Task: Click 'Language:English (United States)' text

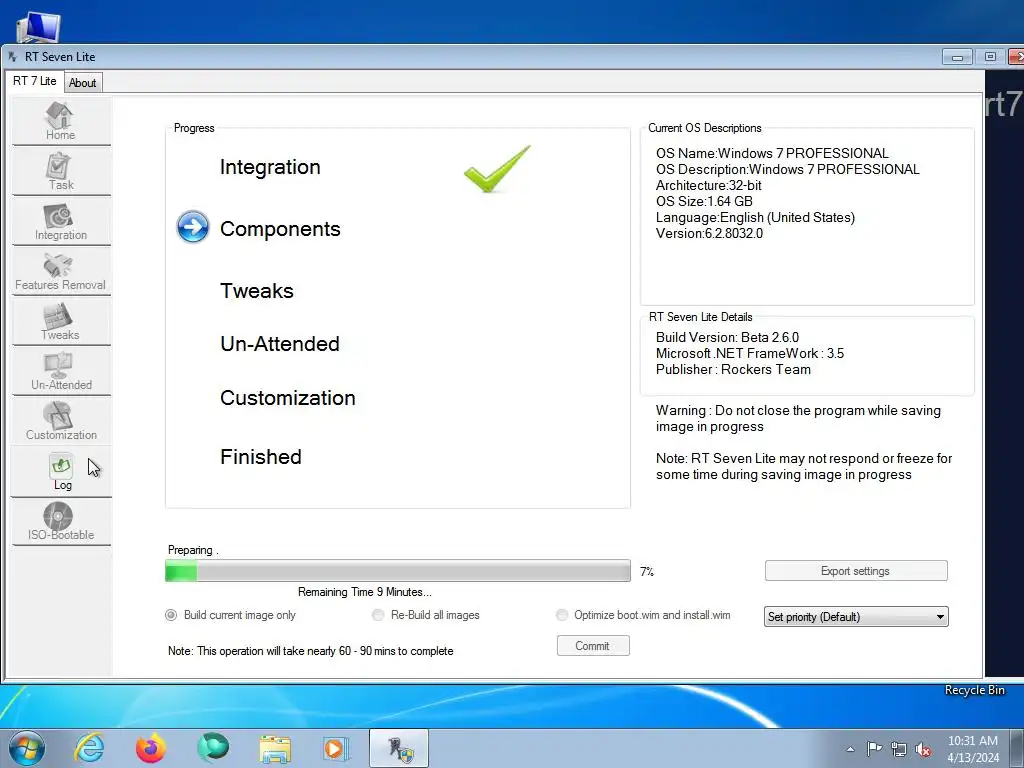Action: click(x=756, y=217)
